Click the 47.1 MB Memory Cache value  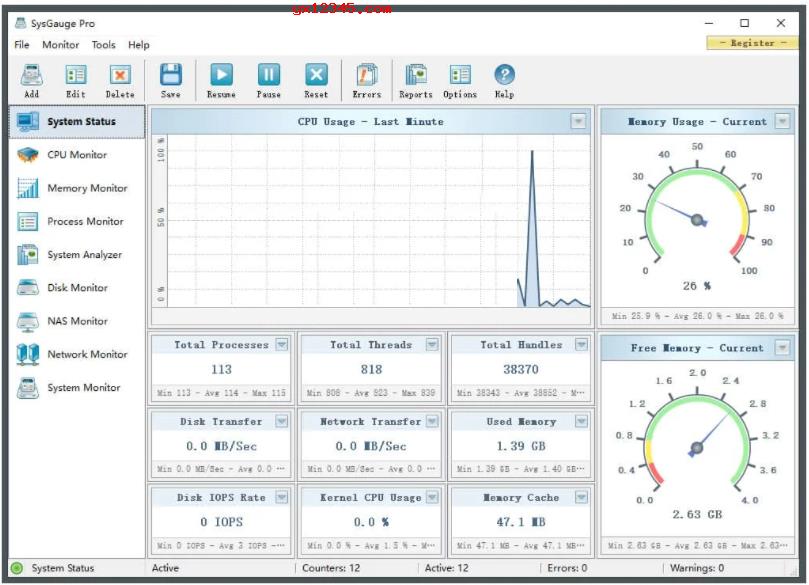(521, 522)
